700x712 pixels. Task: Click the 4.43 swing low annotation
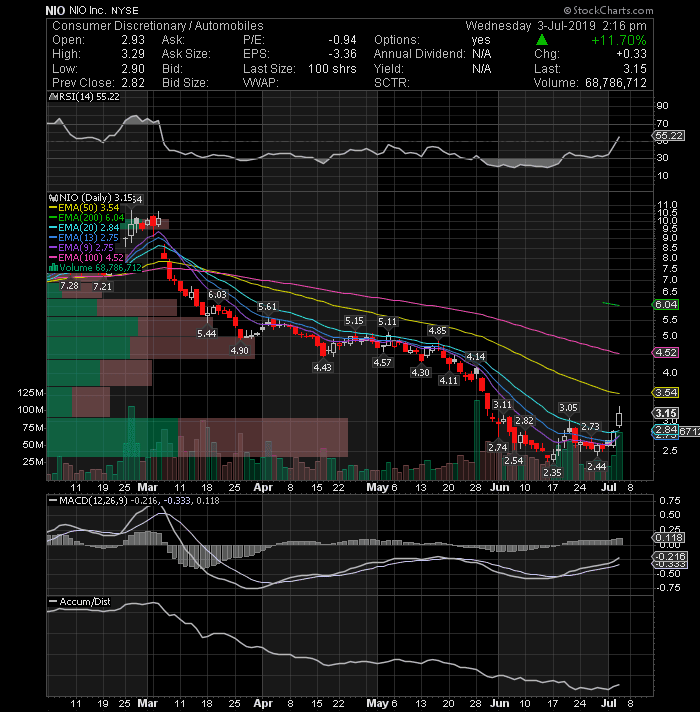click(322, 367)
